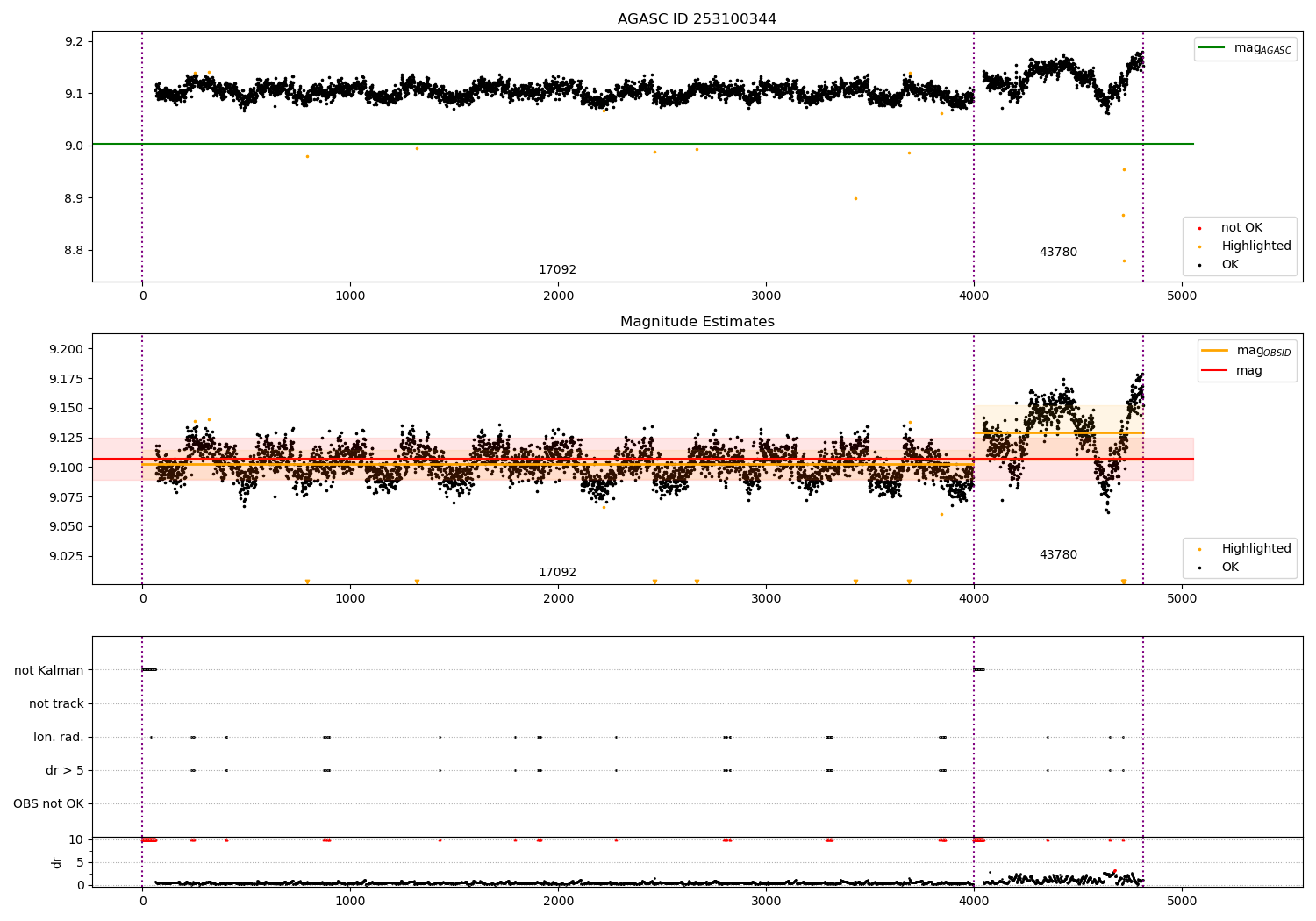This screenshot has height=921, width=1316.
Task: Click the 'not Kalman' row label
Action: coord(49,671)
